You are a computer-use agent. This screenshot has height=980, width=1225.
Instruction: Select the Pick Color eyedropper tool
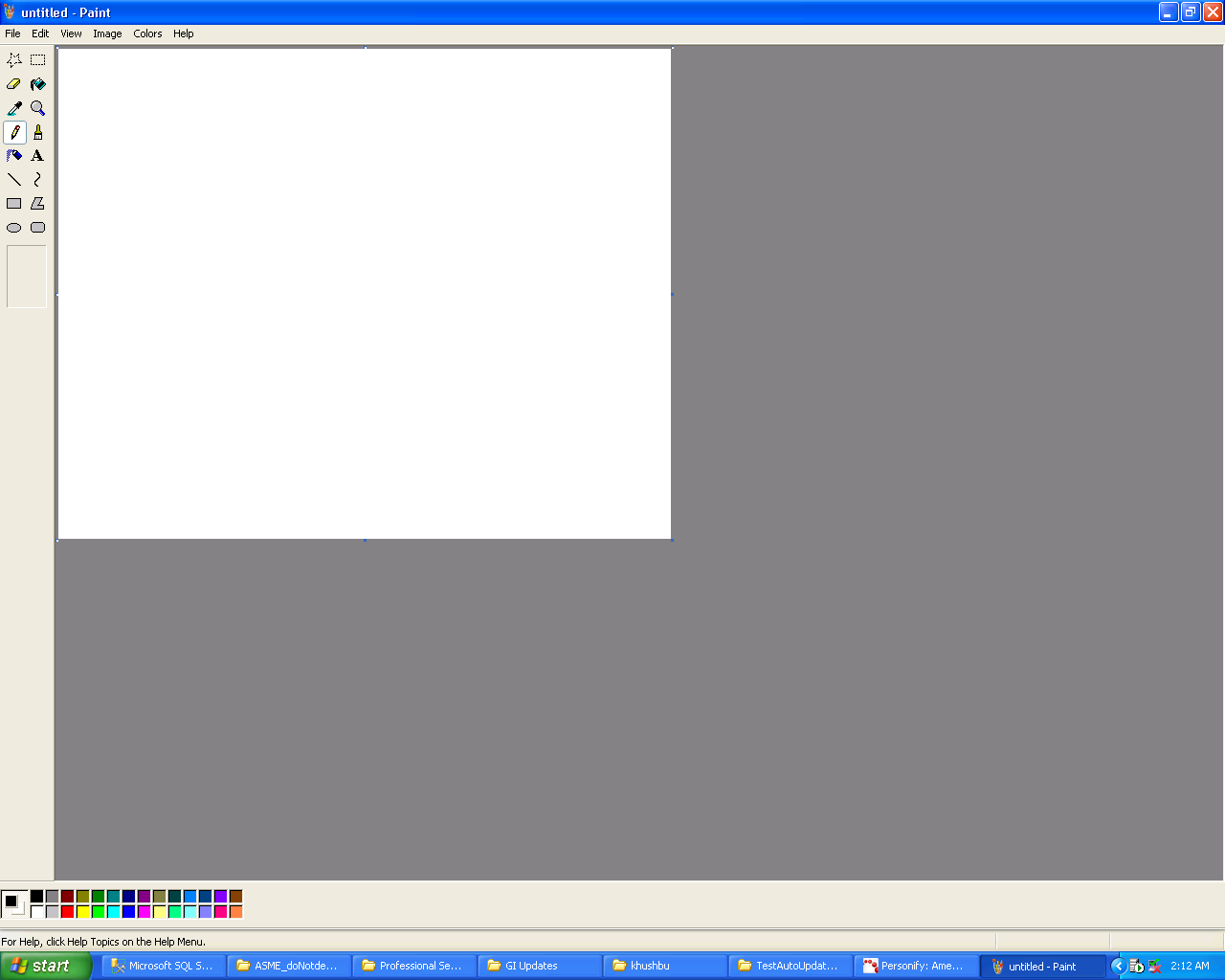pyautogui.click(x=14, y=108)
